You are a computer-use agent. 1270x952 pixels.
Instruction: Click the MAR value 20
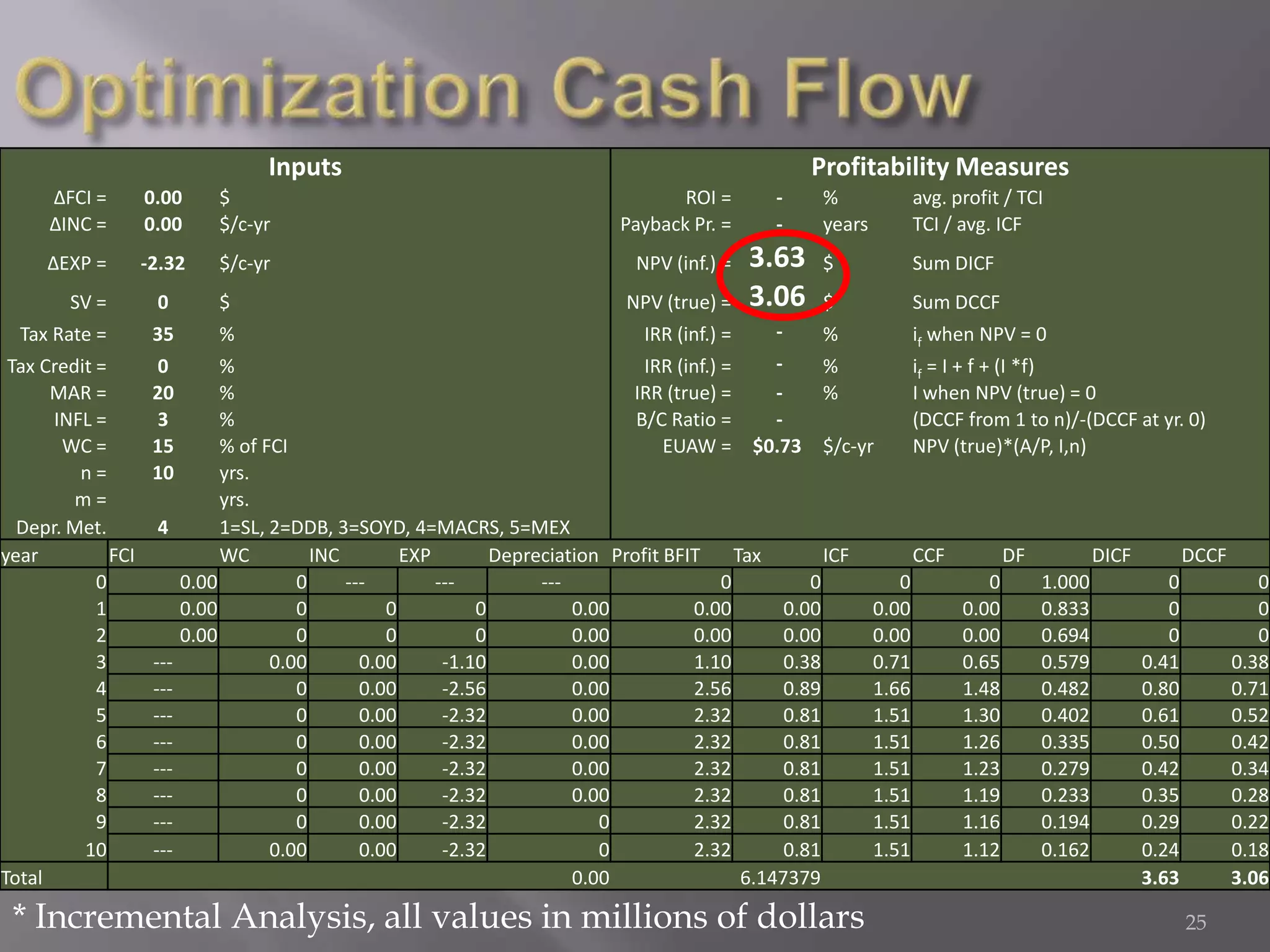(x=162, y=393)
